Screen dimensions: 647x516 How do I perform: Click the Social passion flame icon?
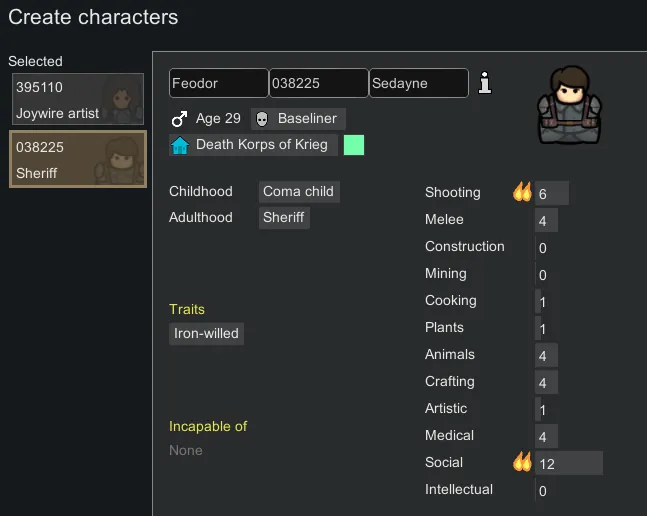click(522, 462)
